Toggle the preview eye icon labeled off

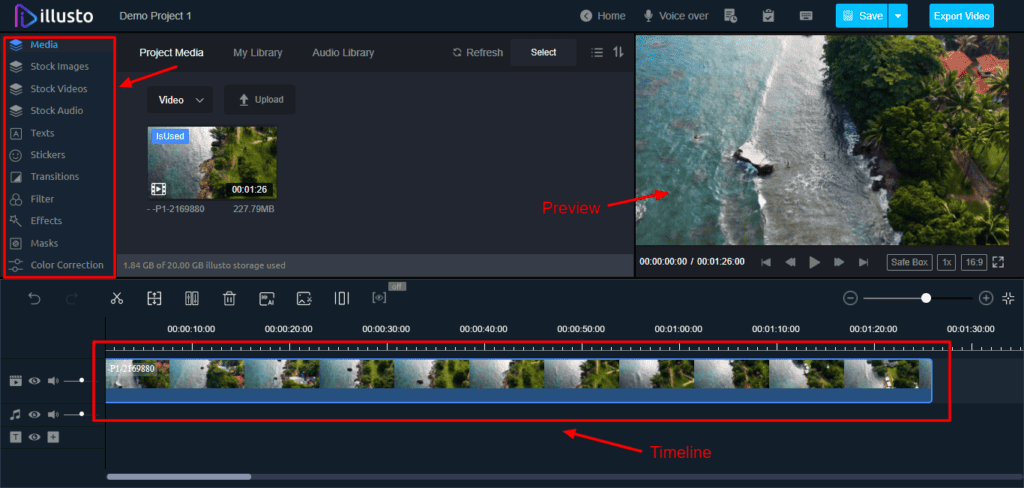[379, 298]
